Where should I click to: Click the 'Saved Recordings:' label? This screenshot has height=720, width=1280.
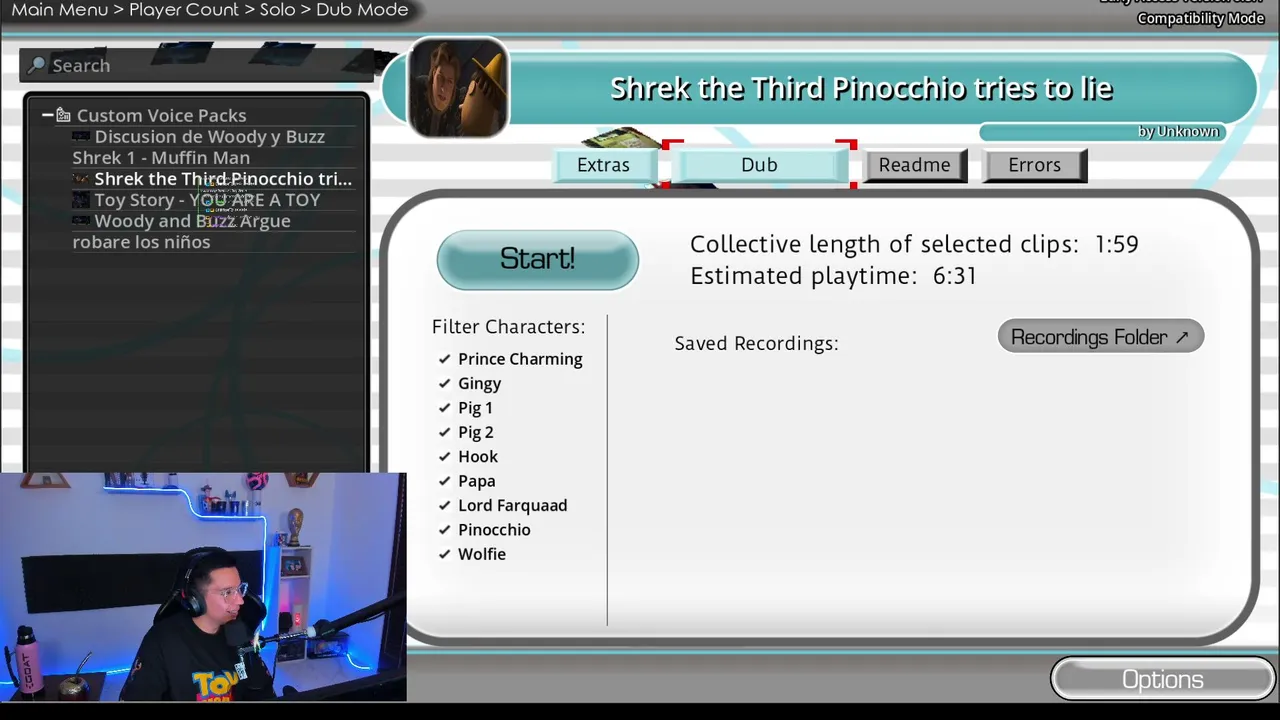[x=756, y=343]
